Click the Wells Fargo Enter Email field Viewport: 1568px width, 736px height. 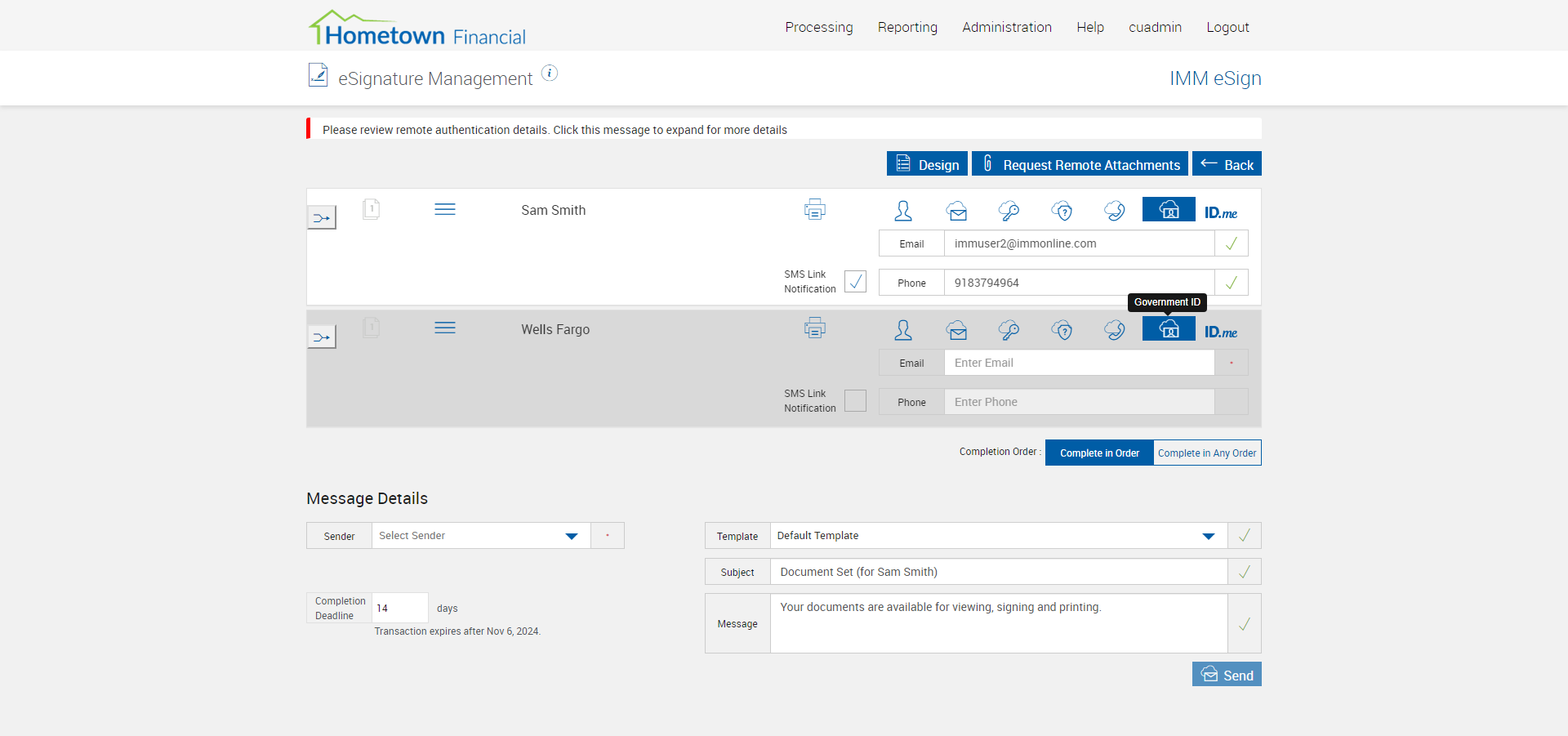click(x=1079, y=363)
